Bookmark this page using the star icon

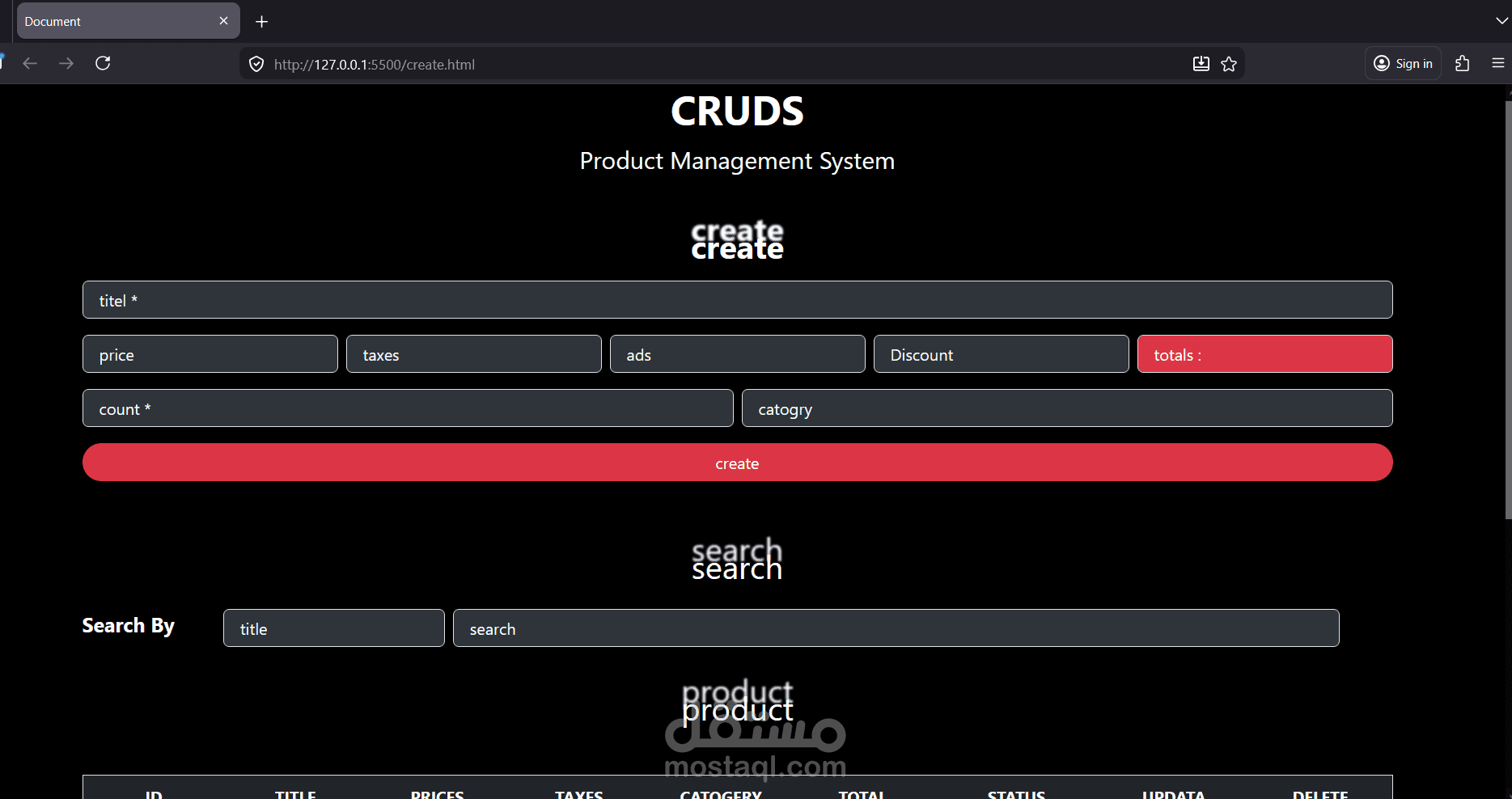tap(1229, 63)
